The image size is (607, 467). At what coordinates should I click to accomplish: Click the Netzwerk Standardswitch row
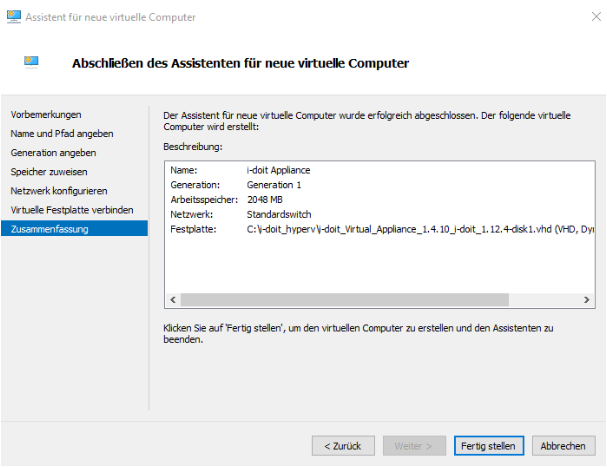(x=280, y=214)
